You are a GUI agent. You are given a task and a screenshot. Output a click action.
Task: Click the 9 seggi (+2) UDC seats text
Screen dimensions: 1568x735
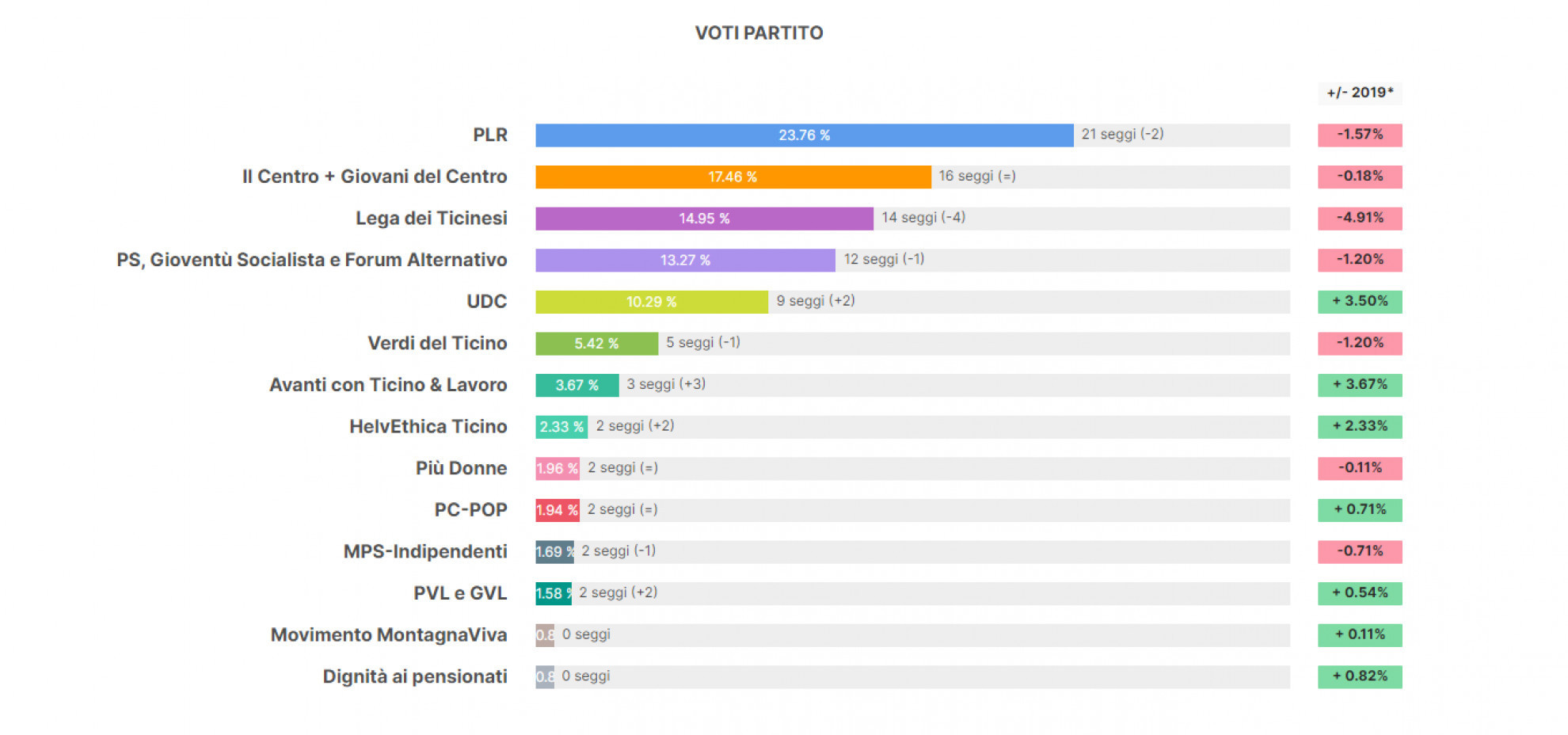click(815, 301)
